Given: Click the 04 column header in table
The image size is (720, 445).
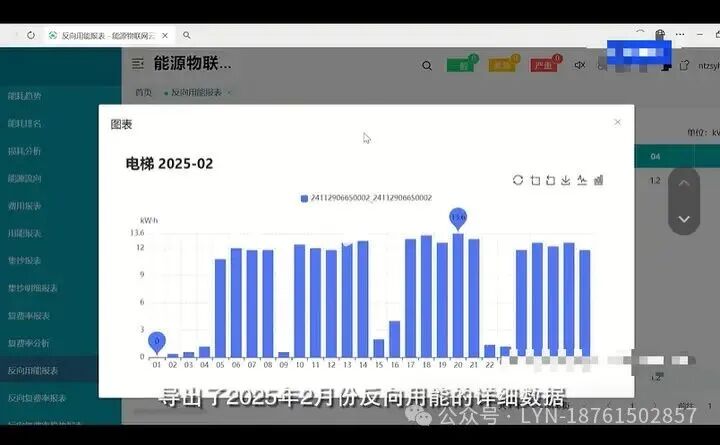Looking at the screenshot, I should 655,157.
